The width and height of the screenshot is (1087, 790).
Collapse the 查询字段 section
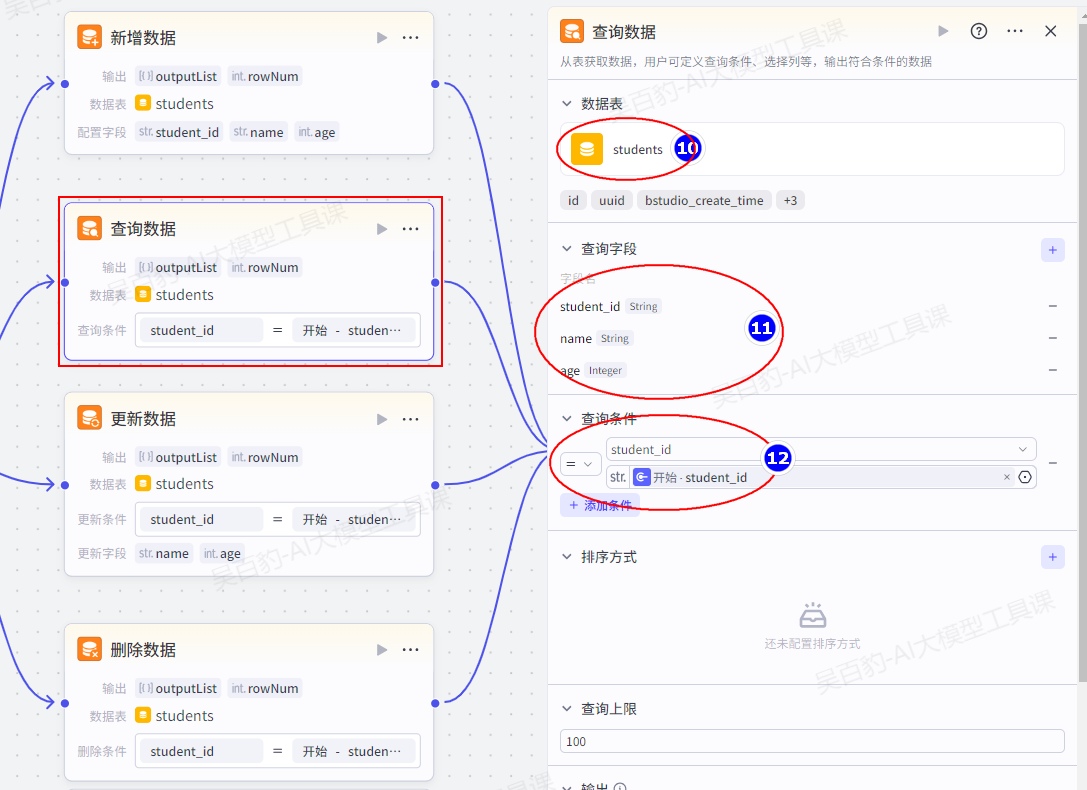point(567,249)
